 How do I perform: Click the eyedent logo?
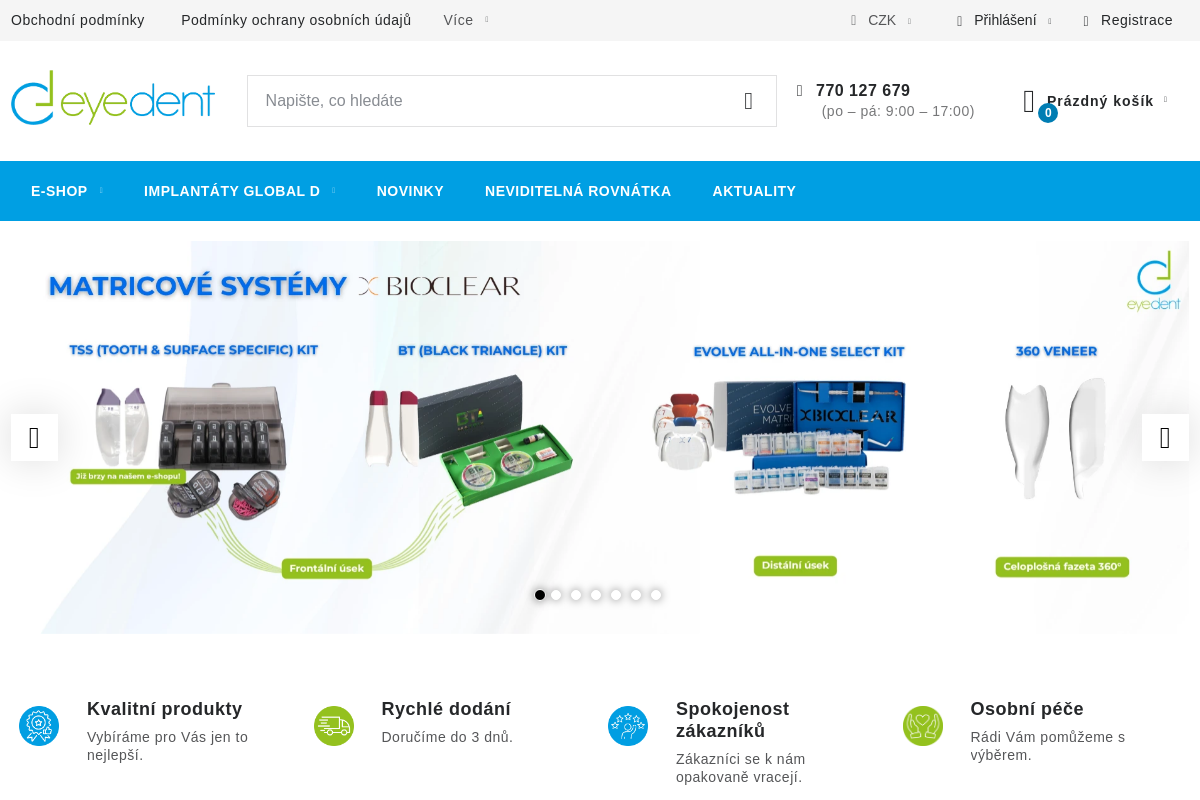(x=113, y=98)
